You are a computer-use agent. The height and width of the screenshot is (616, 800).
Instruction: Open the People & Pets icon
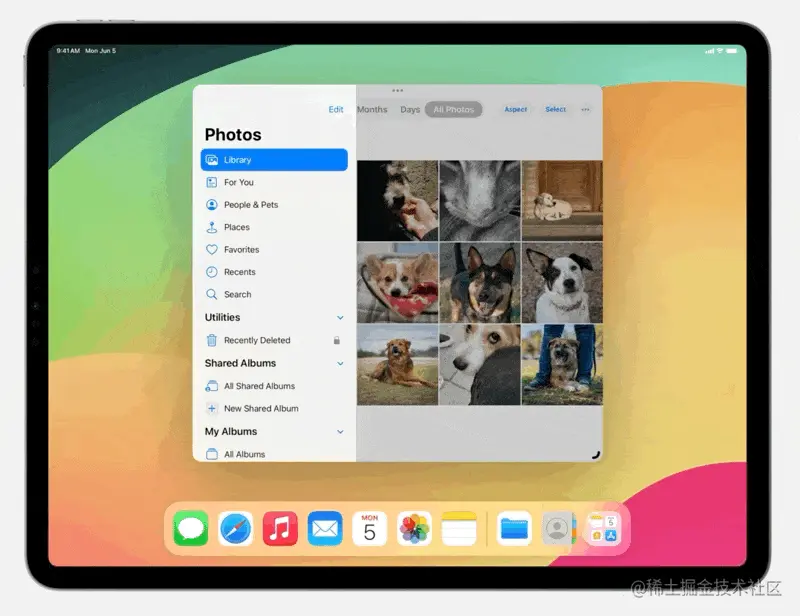point(211,205)
